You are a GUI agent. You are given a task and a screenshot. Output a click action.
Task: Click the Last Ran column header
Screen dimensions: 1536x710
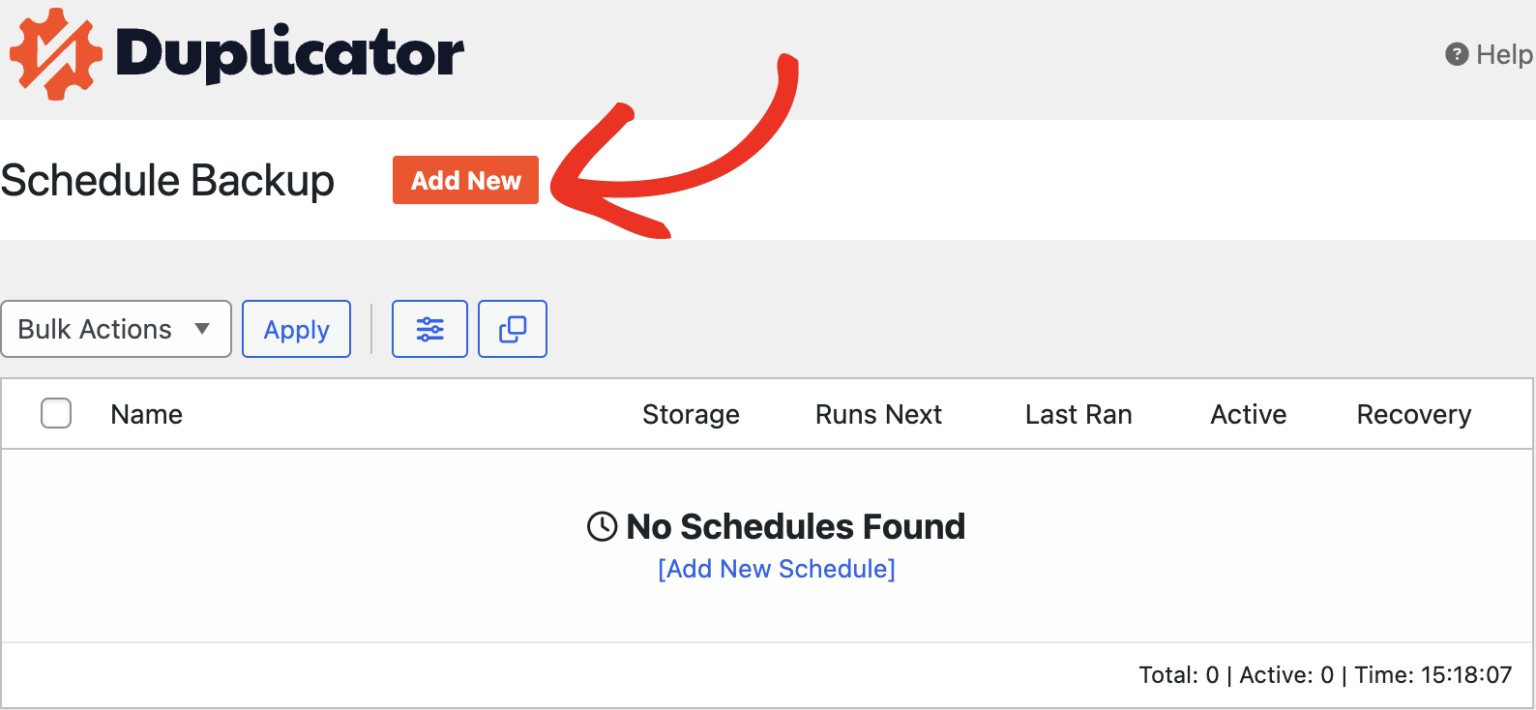tap(1078, 413)
